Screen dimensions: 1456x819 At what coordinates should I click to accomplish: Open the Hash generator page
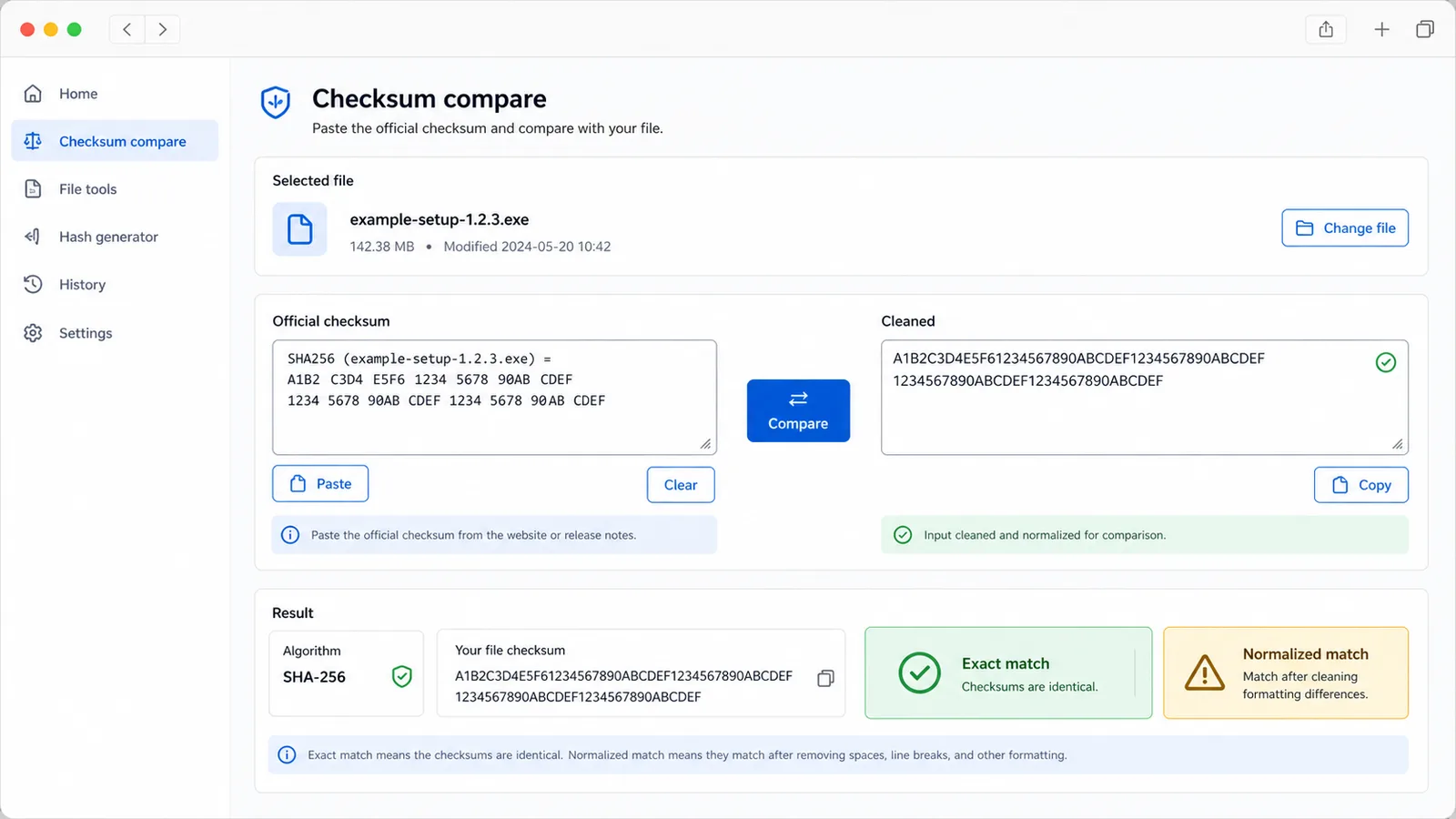(115, 237)
